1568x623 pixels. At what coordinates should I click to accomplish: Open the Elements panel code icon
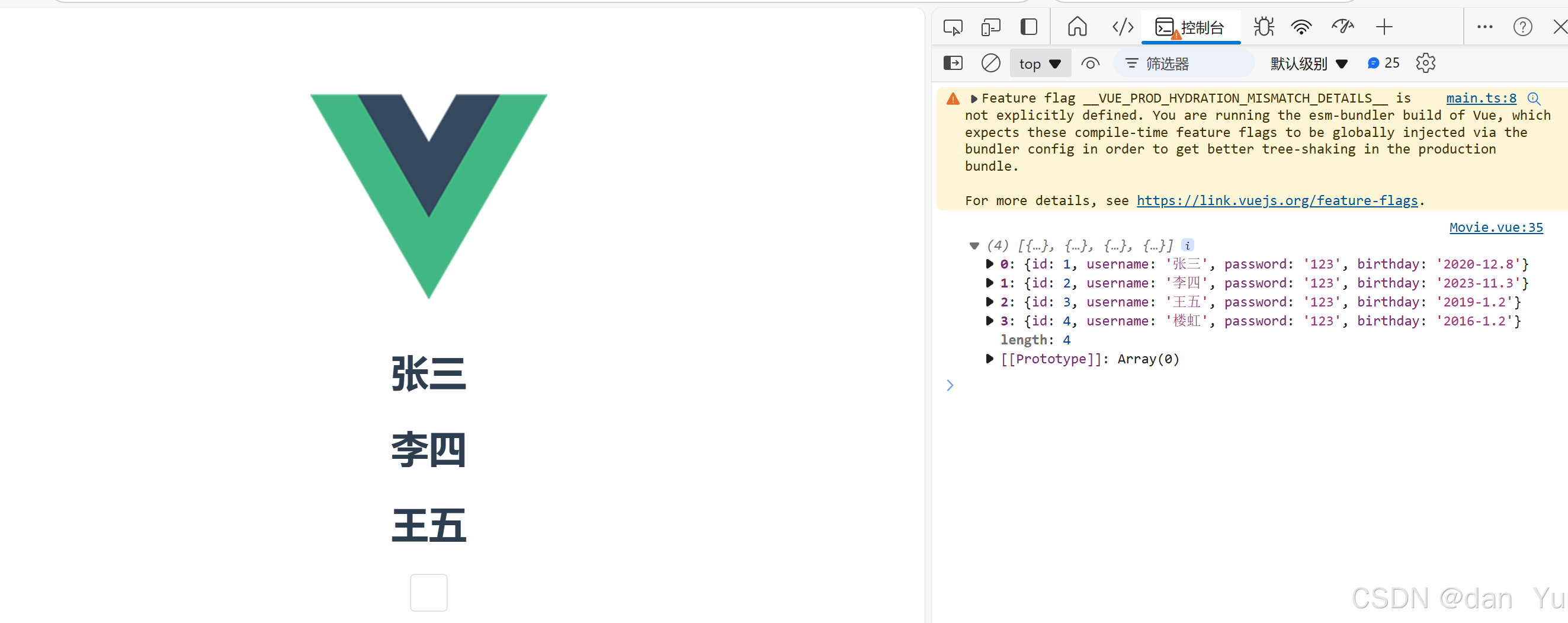click(1123, 27)
